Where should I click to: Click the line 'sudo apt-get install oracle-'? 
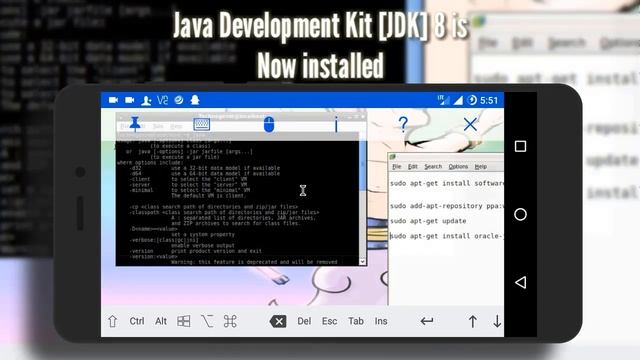click(447, 236)
